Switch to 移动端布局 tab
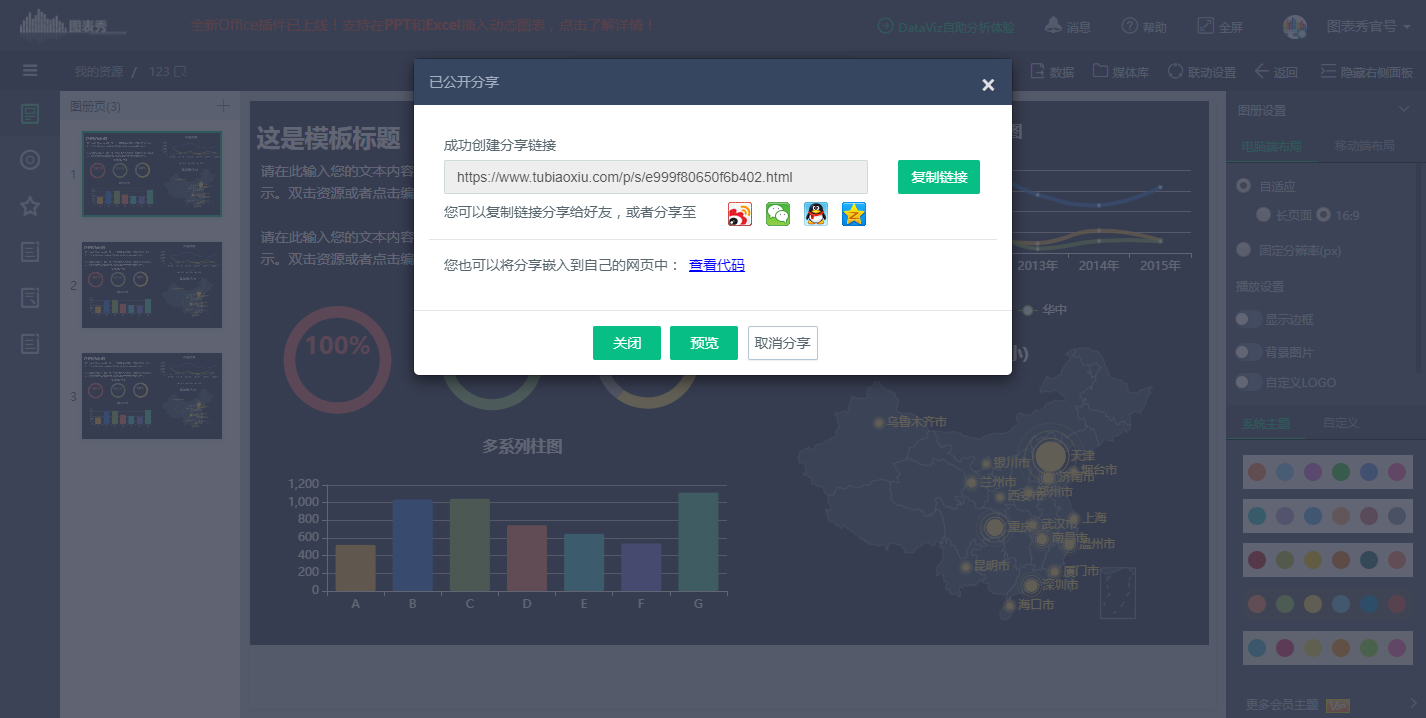The height and width of the screenshot is (718, 1426). tap(1364, 146)
